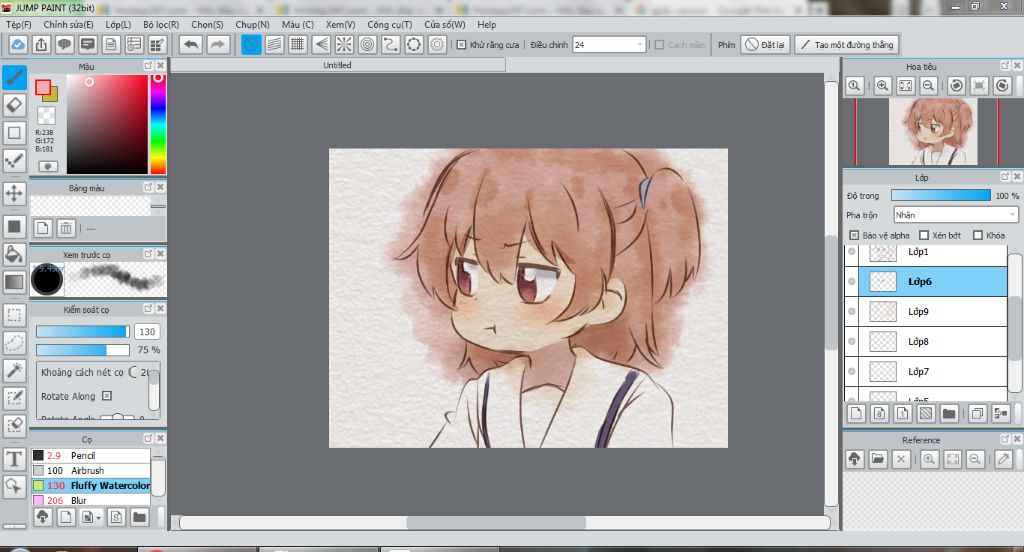Select the Text tool
Screen dimensions: 1024x552
(x=14, y=459)
